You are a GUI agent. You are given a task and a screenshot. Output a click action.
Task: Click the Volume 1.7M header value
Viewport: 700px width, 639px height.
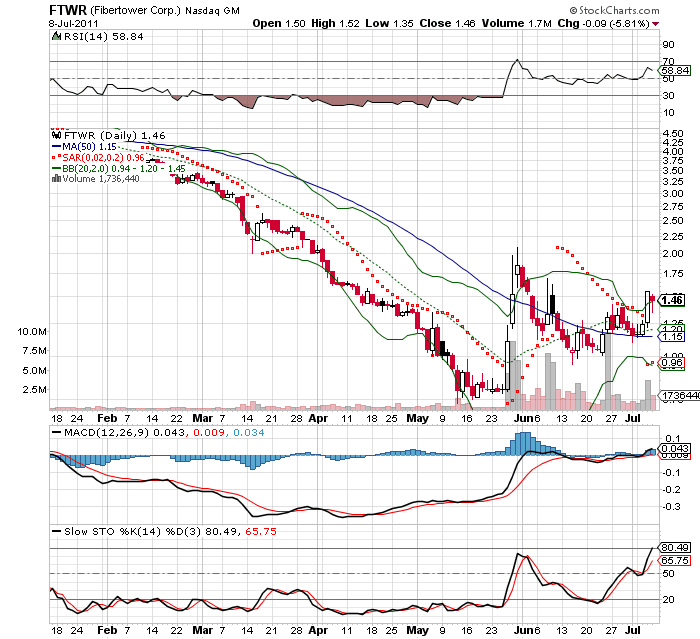[517, 24]
